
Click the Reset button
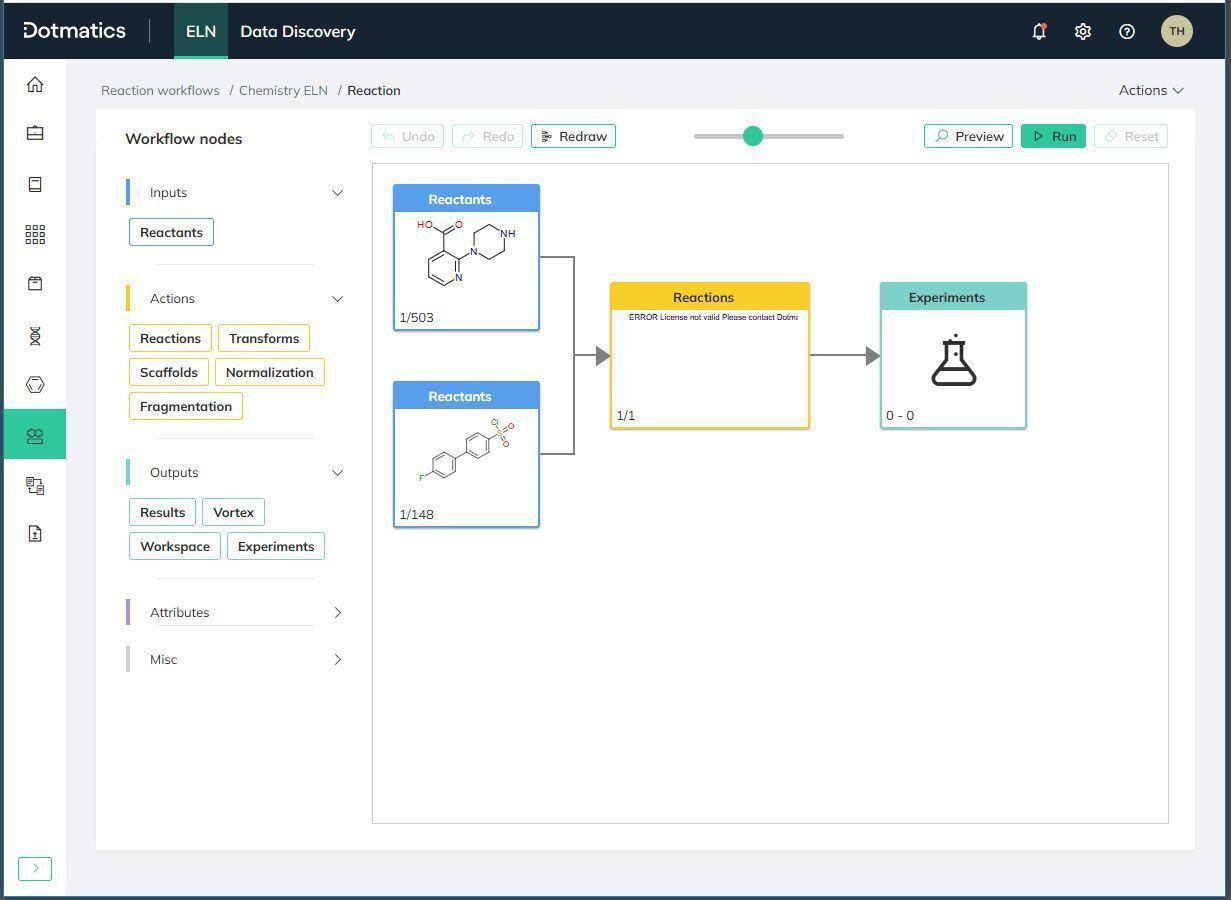1131,136
